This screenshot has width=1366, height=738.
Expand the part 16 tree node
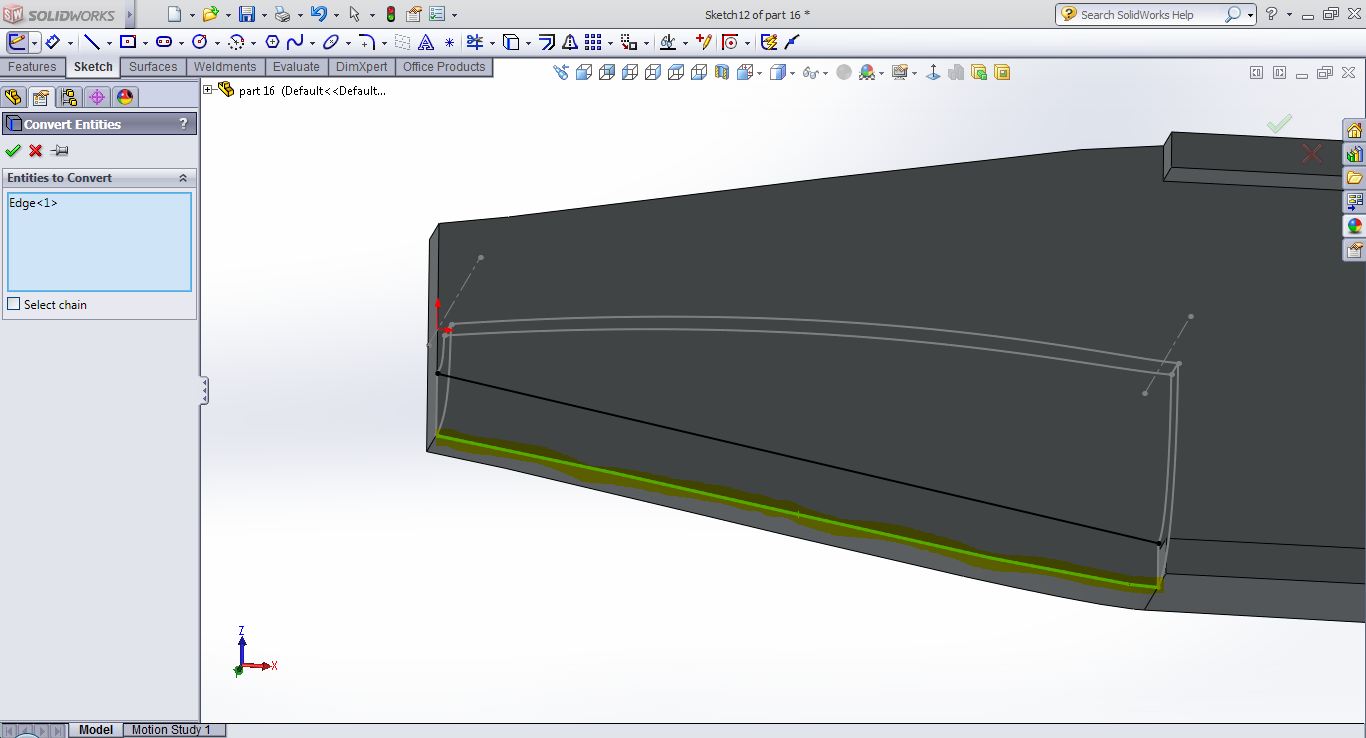(208, 90)
